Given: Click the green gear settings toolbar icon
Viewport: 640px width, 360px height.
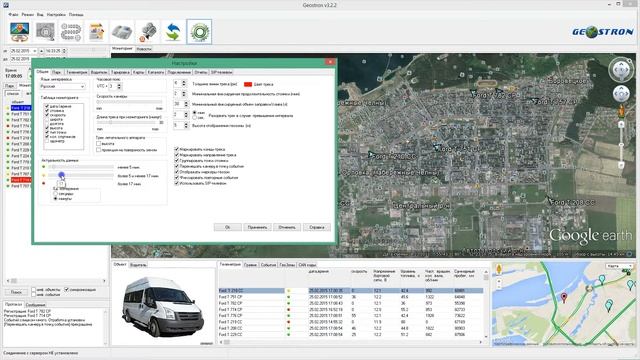Looking at the screenshot, I should coord(199,31).
